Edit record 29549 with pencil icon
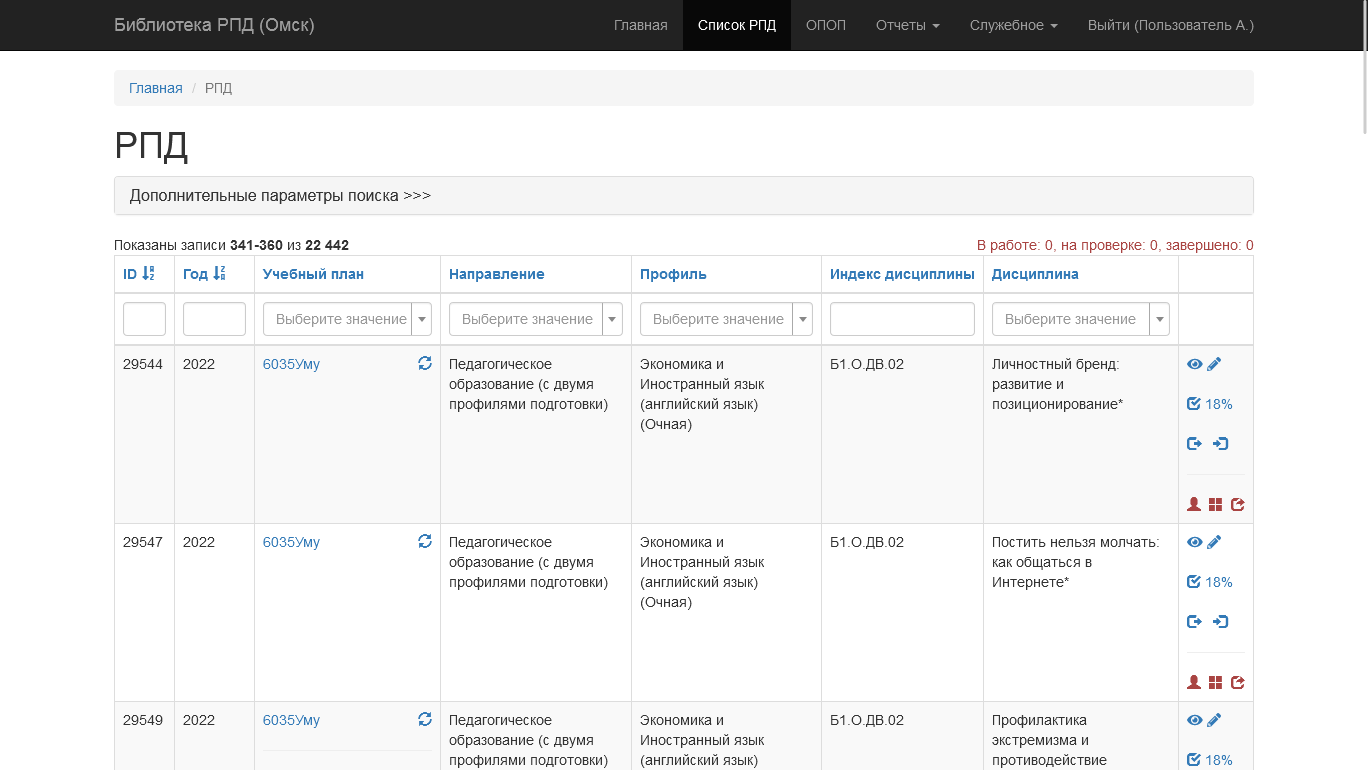The image size is (1368, 770). (x=1214, y=720)
